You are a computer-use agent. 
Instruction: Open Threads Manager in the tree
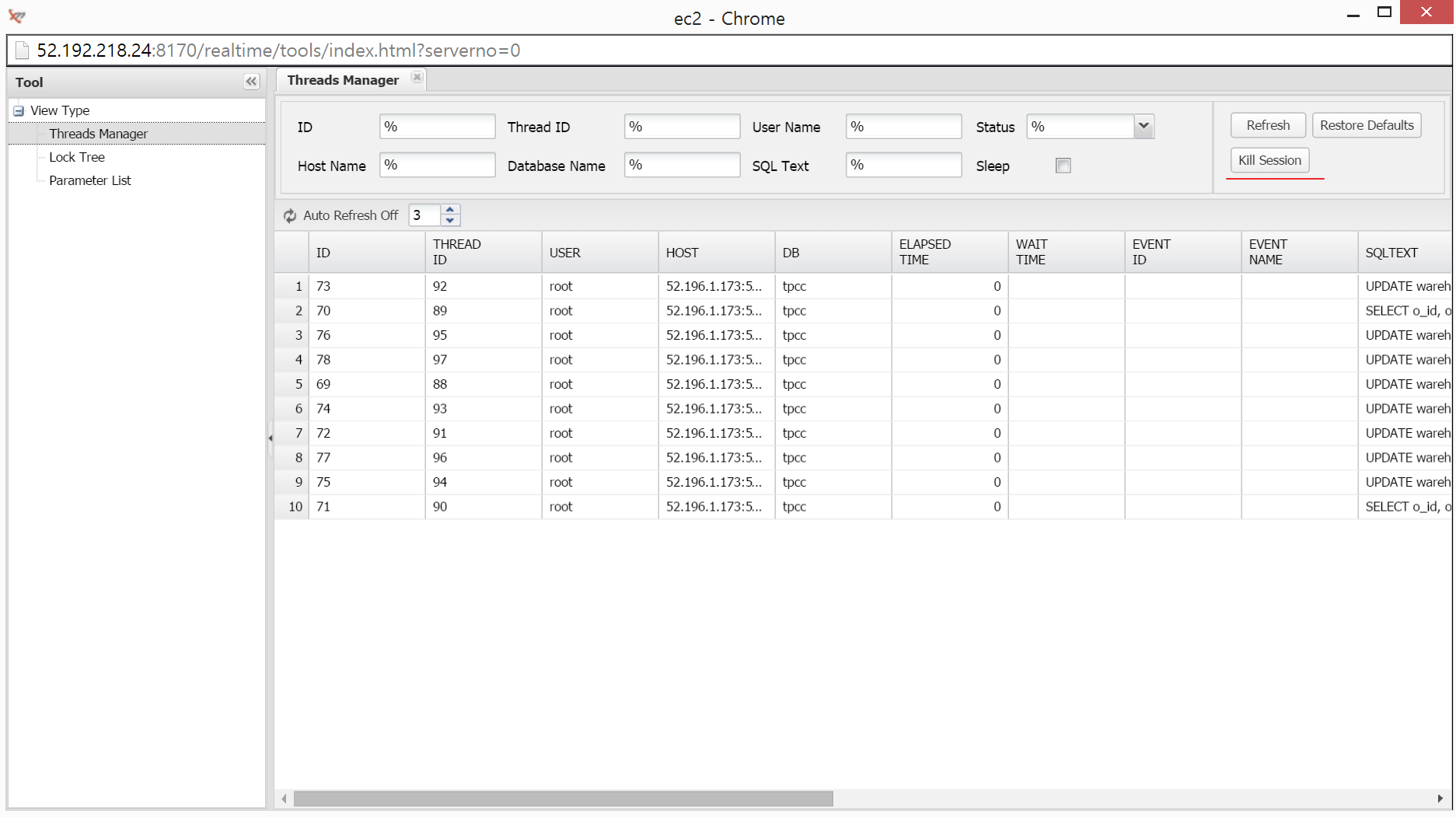(x=98, y=134)
